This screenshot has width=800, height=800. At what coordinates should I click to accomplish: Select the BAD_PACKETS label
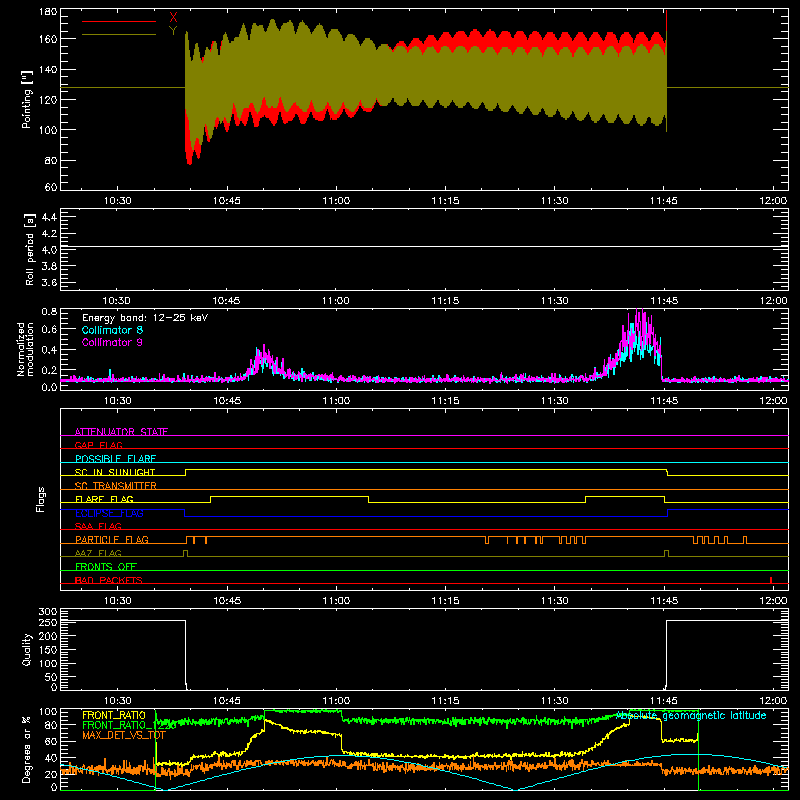(x=109, y=580)
